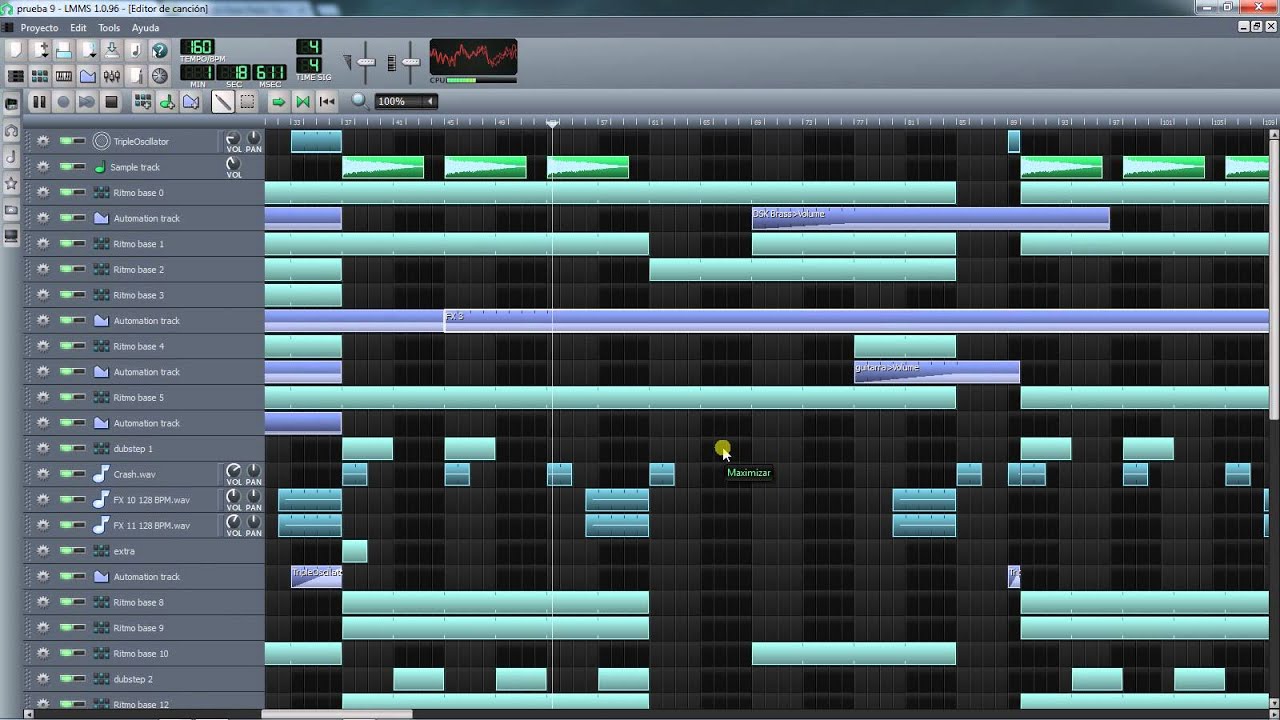Open the Edit menu
This screenshot has height=720, width=1280.
(x=78, y=28)
